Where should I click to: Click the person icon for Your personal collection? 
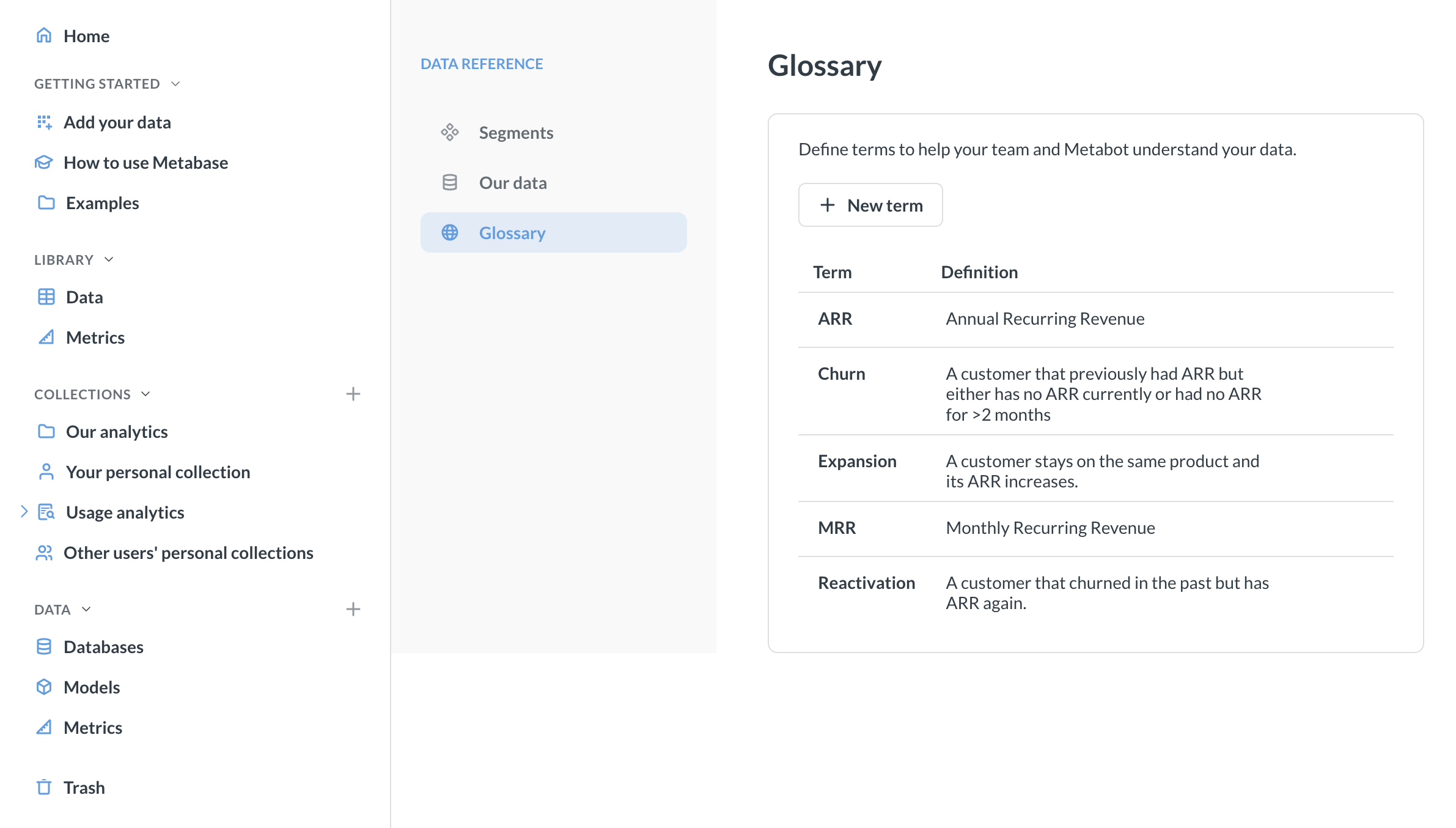pyautogui.click(x=46, y=472)
